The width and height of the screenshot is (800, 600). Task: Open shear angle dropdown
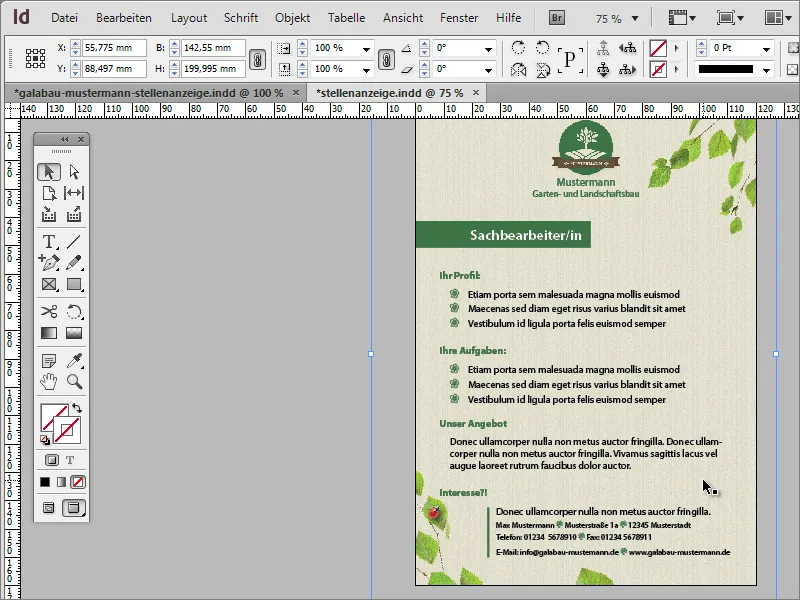click(488, 69)
